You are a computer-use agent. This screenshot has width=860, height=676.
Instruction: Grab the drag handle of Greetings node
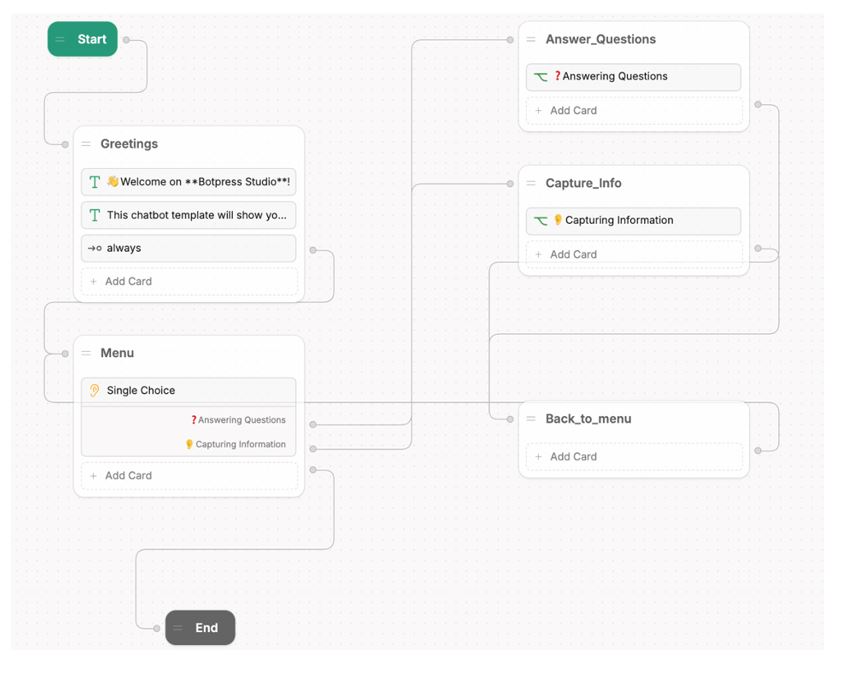[x=86, y=144]
